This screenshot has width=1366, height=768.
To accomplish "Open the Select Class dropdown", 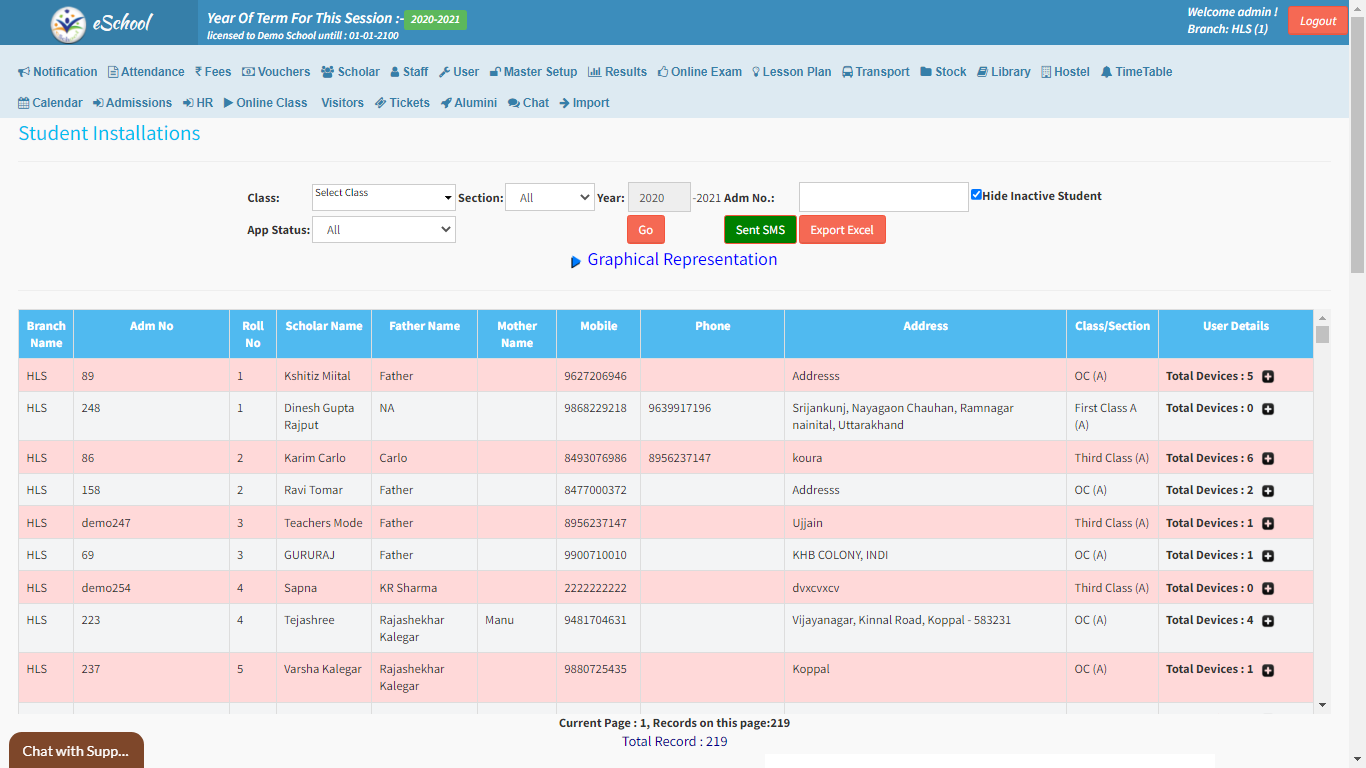I will click(384, 198).
